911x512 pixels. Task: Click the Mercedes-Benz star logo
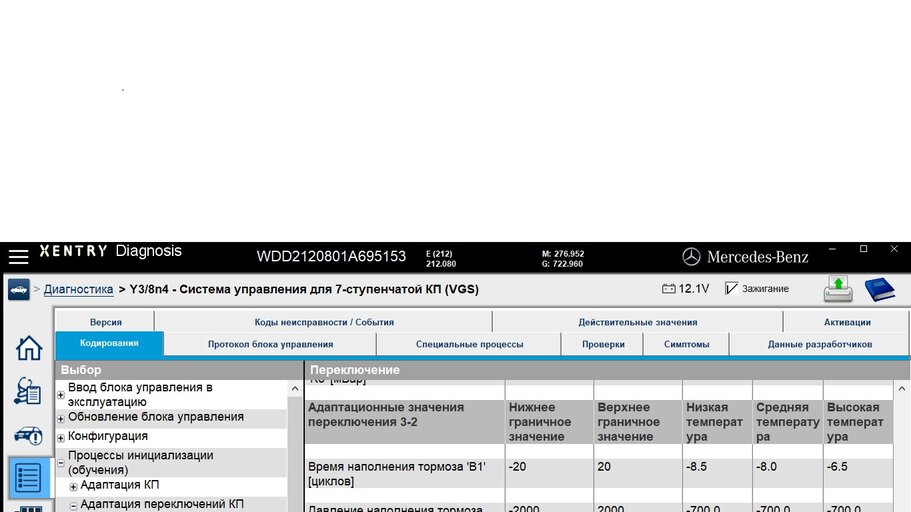click(x=691, y=256)
